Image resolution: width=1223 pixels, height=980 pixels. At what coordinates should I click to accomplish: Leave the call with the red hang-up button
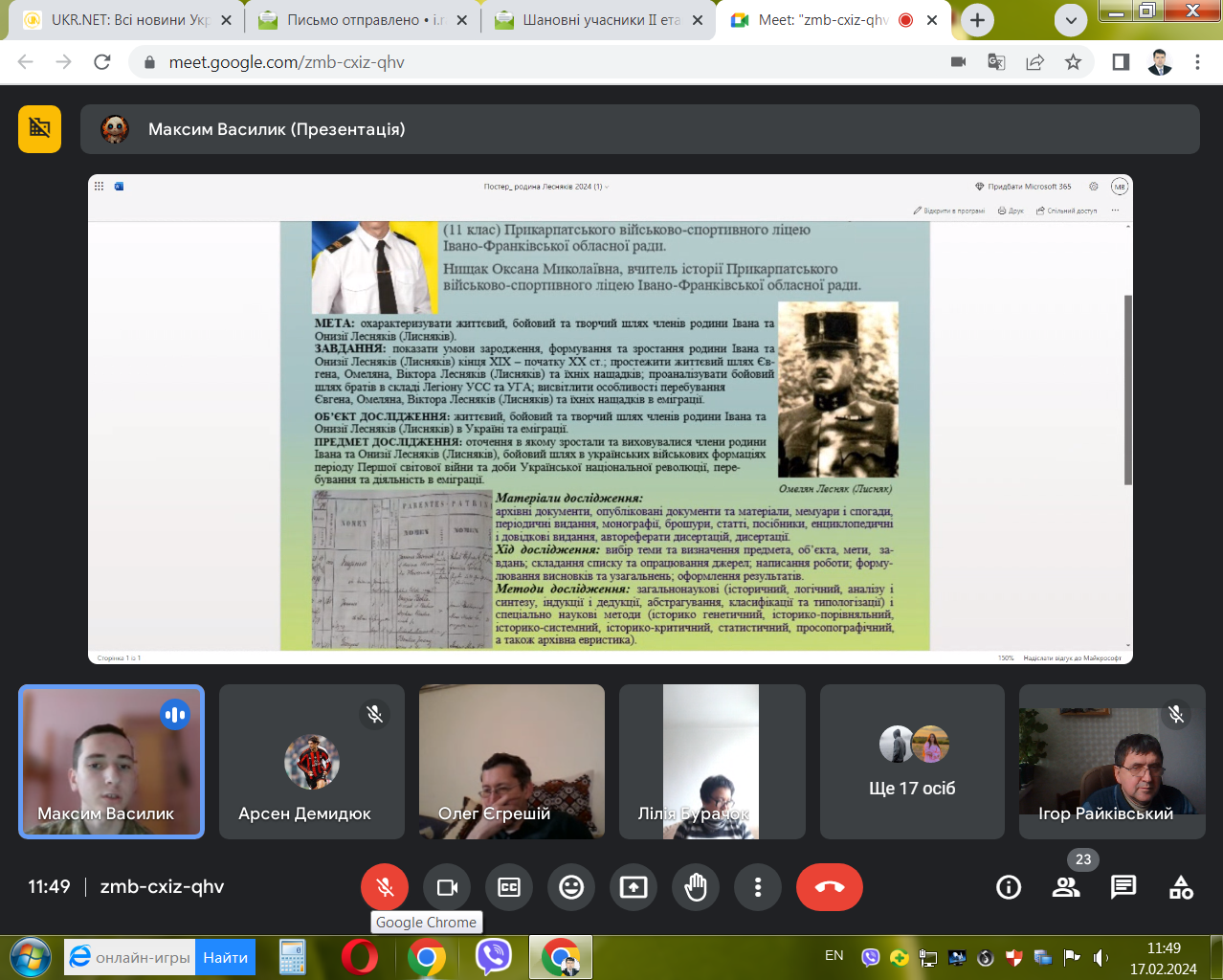tap(829, 887)
